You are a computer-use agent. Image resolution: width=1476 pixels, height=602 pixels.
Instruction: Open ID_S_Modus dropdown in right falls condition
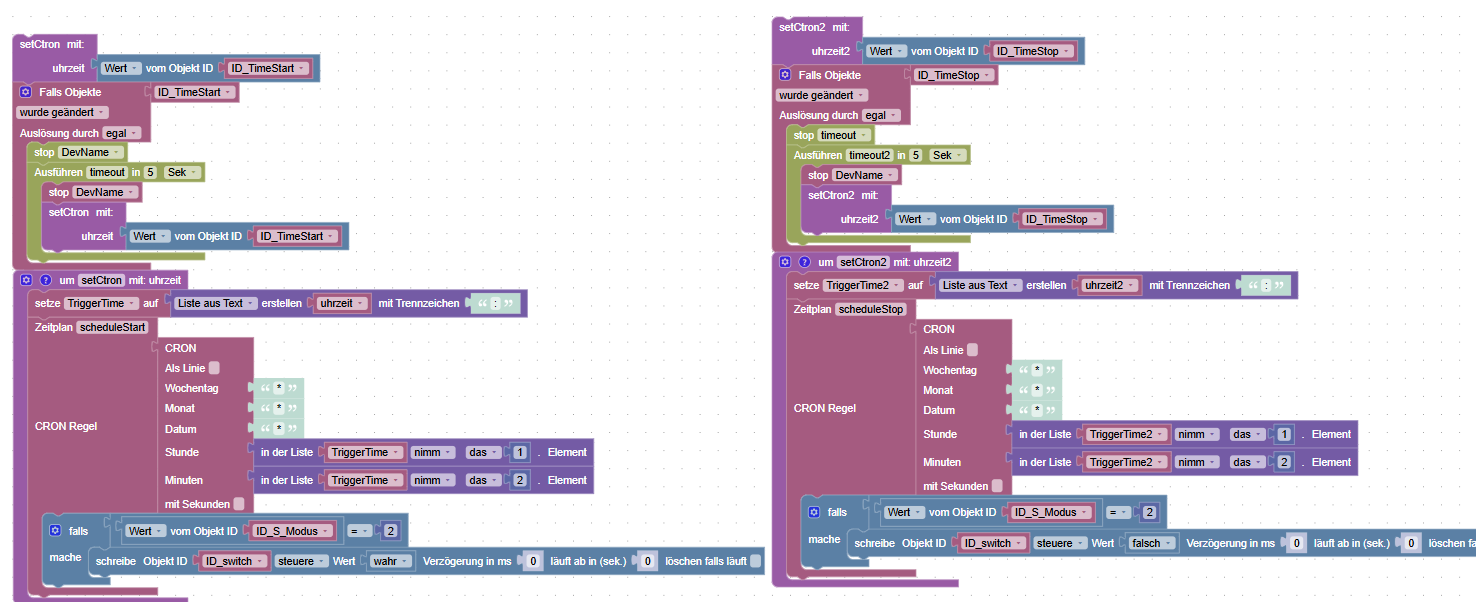(1052, 512)
